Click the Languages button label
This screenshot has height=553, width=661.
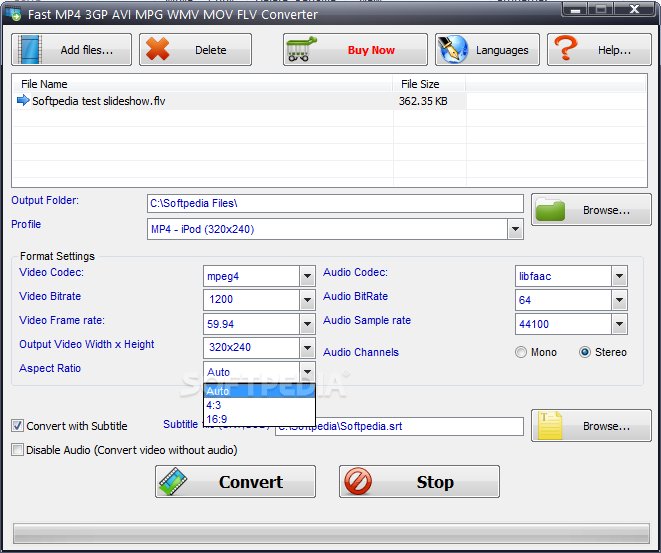click(x=502, y=50)
